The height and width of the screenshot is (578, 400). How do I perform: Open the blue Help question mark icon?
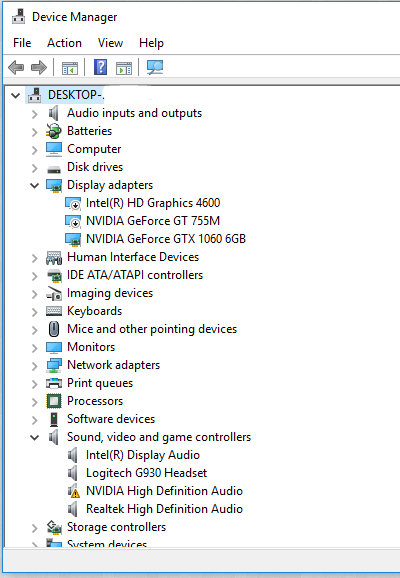coord(100,67)
